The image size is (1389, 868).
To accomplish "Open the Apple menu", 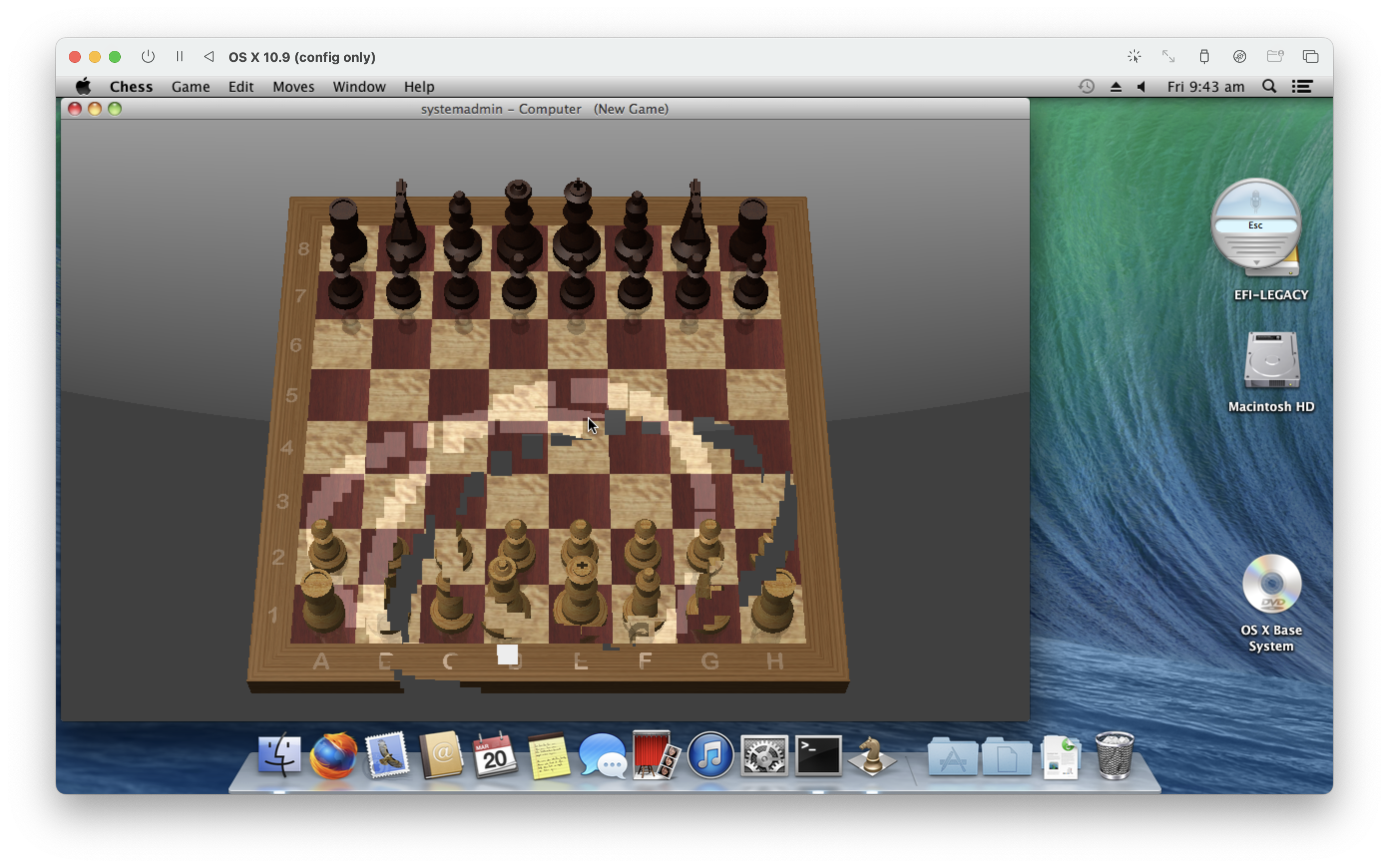I will click(x=84, y=87).
